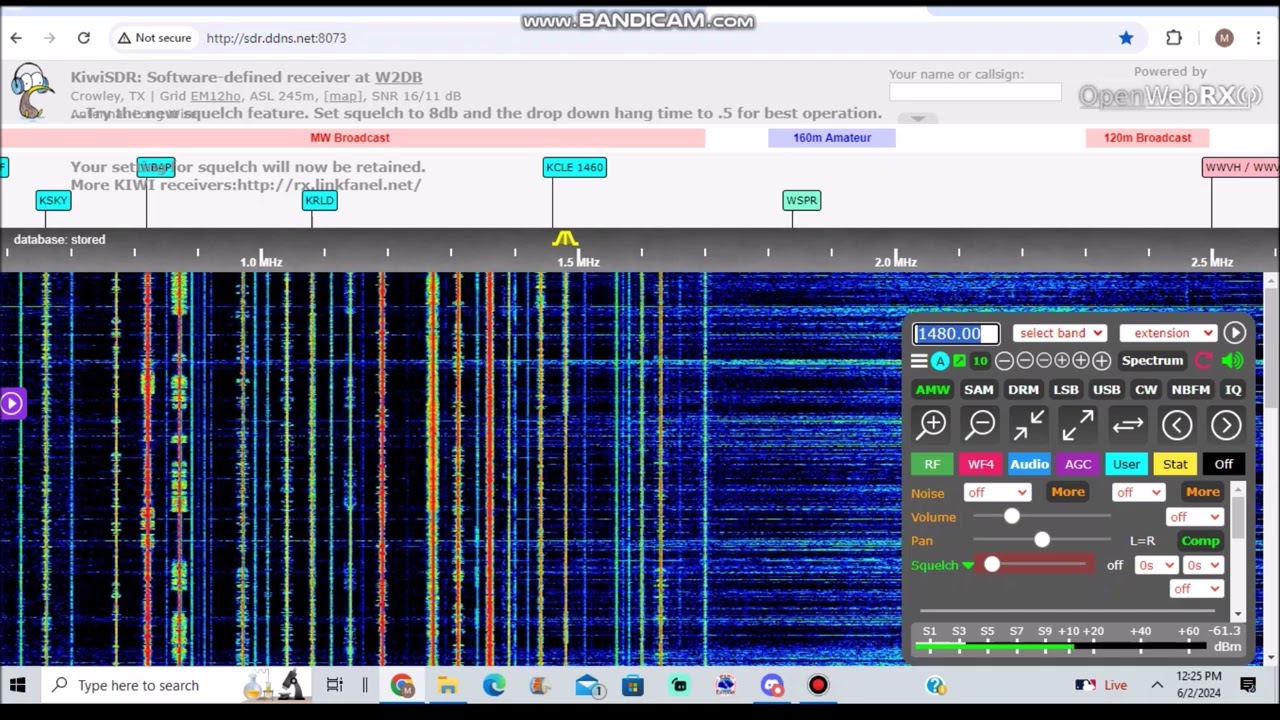Select NBFM demodulation mode
Viewport: 1280px width, 720px height.
(x=1190, y=390)
